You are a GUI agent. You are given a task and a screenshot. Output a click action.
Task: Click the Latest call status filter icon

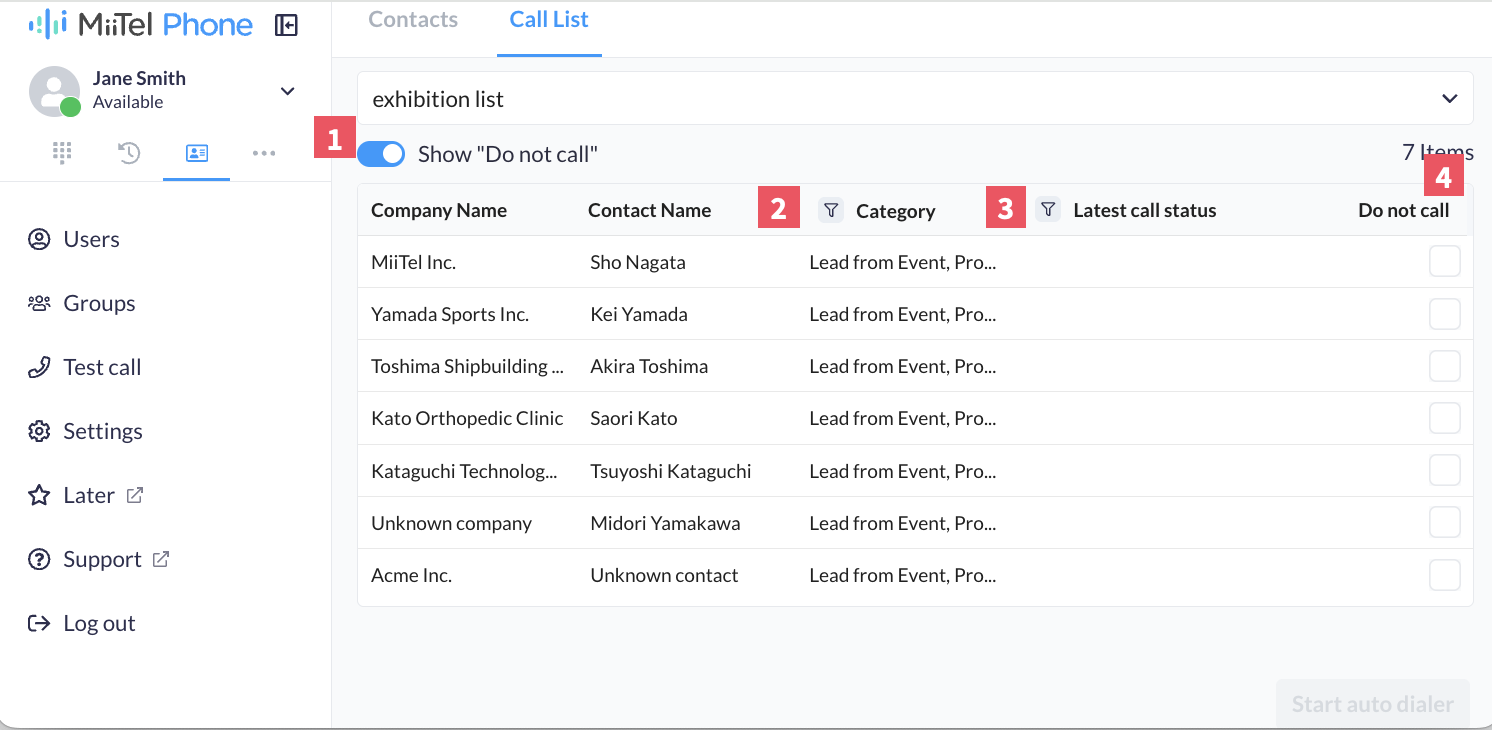coord(1047,209)
